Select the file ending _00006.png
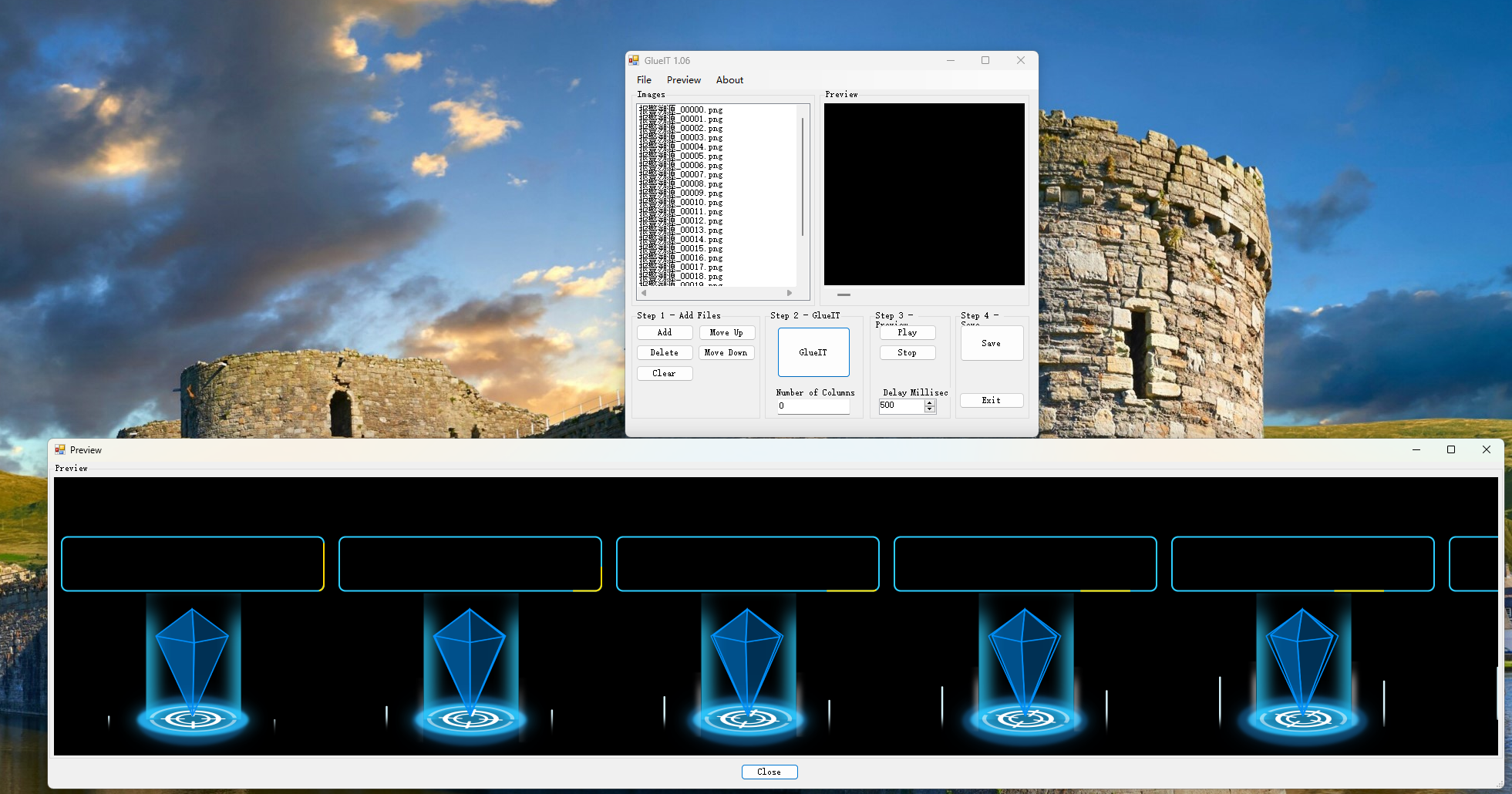 point(682,165)
